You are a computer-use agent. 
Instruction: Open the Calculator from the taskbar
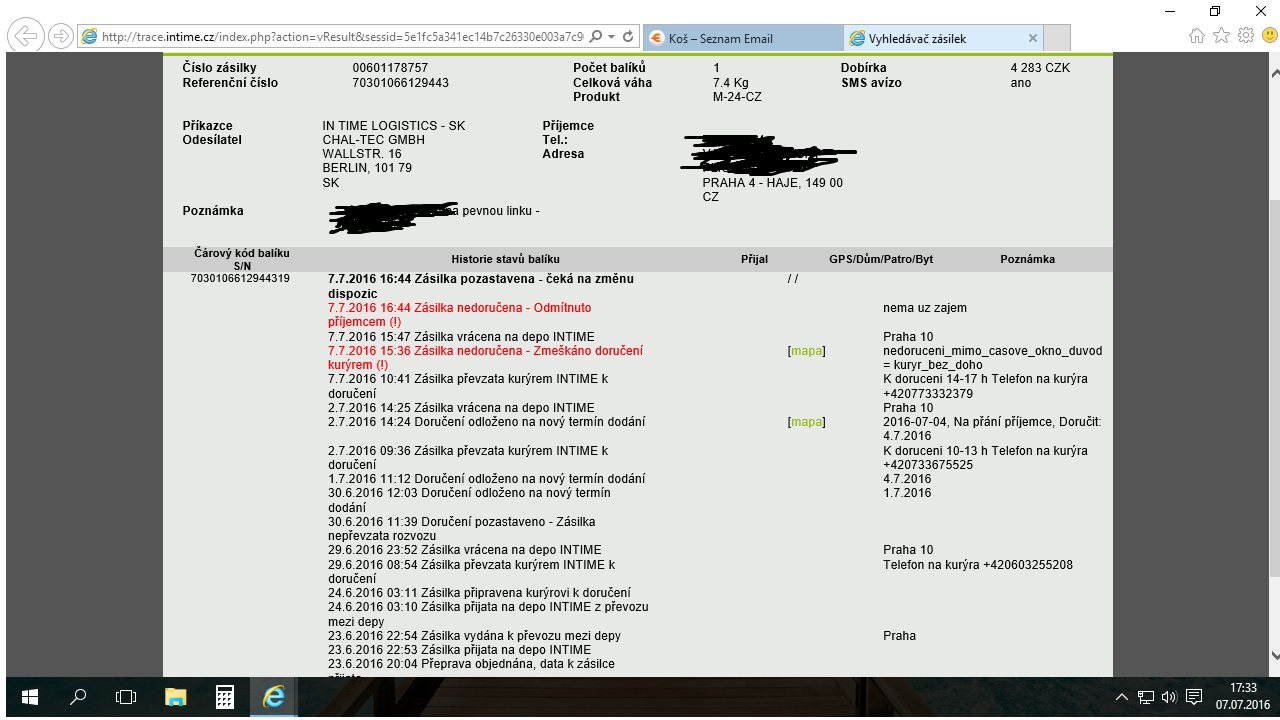point(225,697)
